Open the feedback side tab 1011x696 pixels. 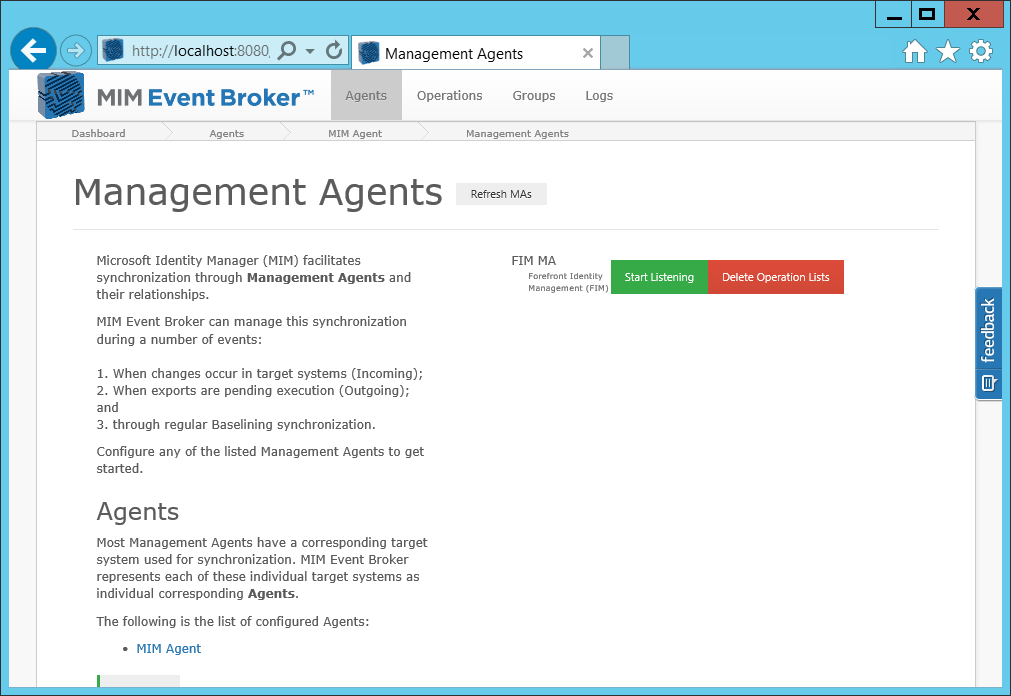point(988,343)
